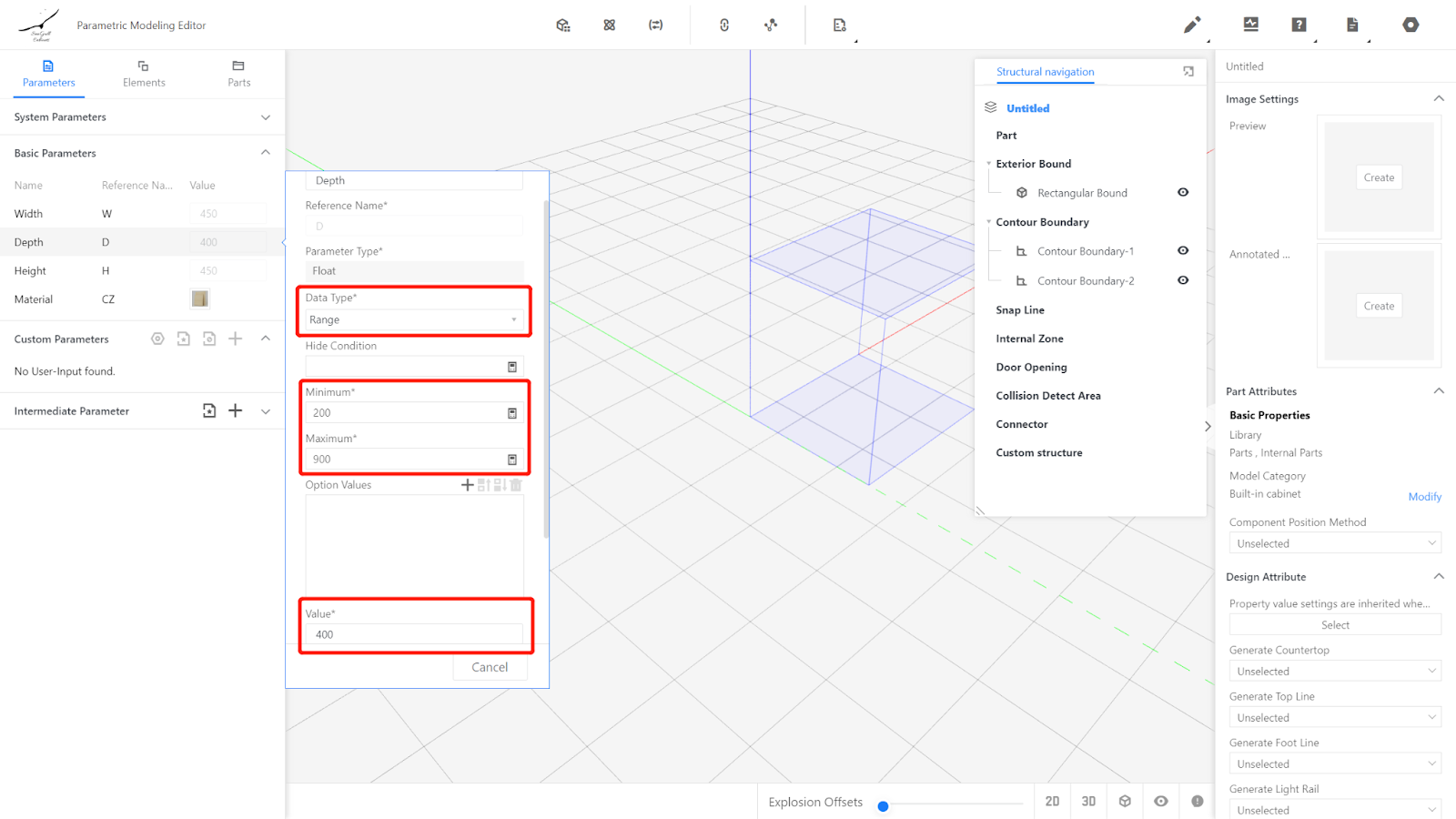
Task: Switch to the Parts tab
Action: [238, 74]
